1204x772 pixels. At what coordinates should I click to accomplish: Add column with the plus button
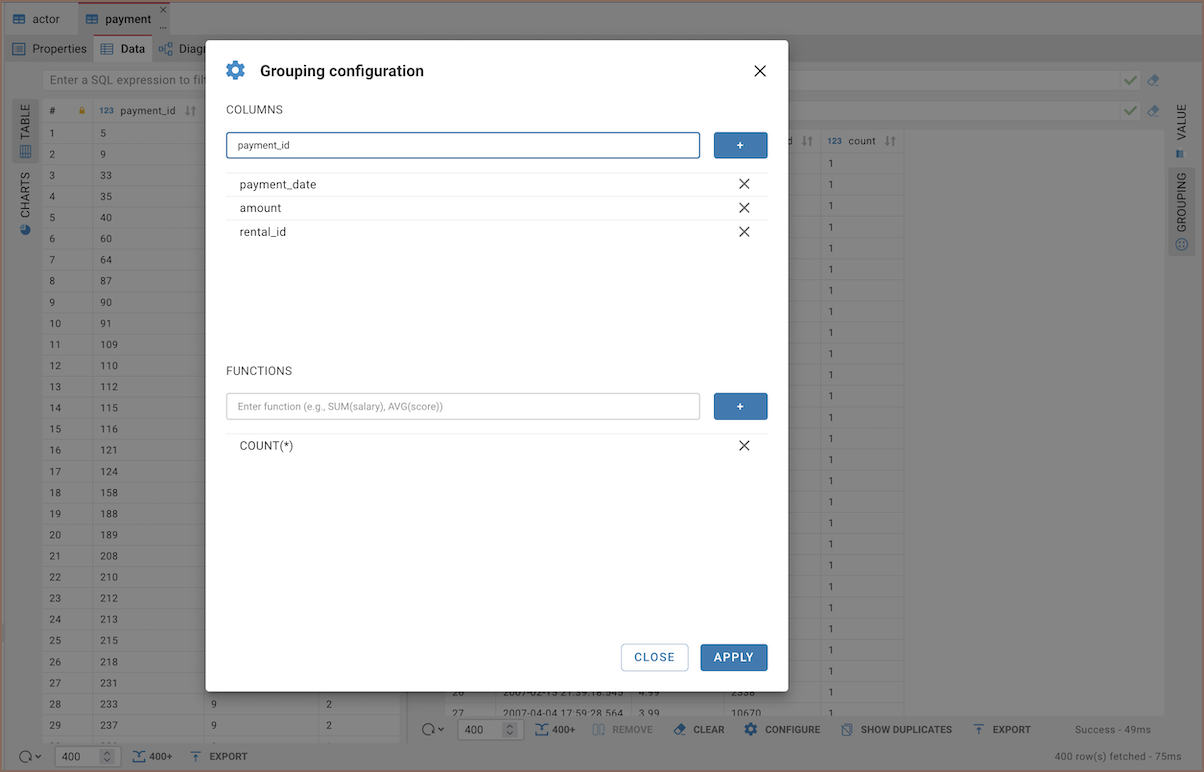pyautogui.click(x=740, y=145)
